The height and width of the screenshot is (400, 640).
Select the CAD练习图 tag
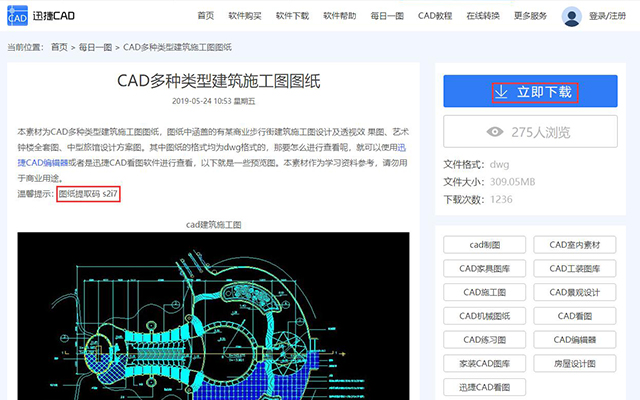pos(484,340)
